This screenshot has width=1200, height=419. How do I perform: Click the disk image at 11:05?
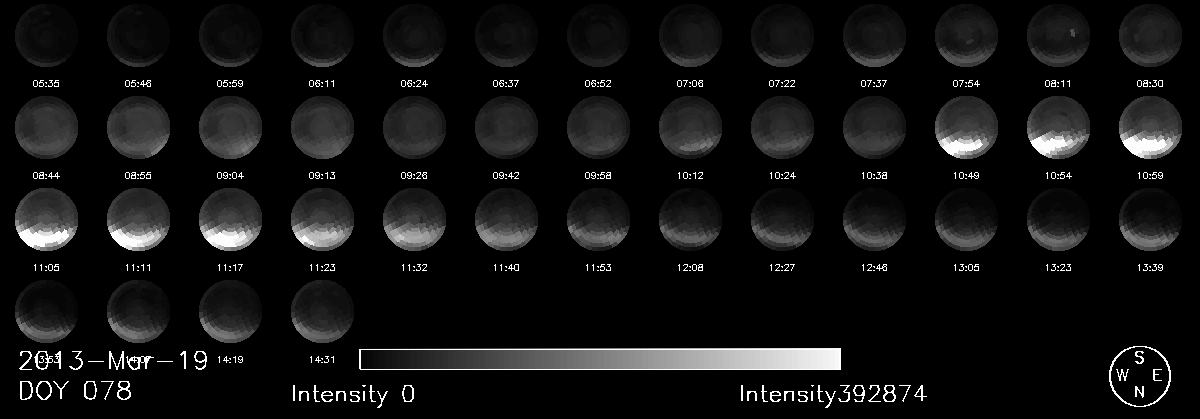pos(46,219)
